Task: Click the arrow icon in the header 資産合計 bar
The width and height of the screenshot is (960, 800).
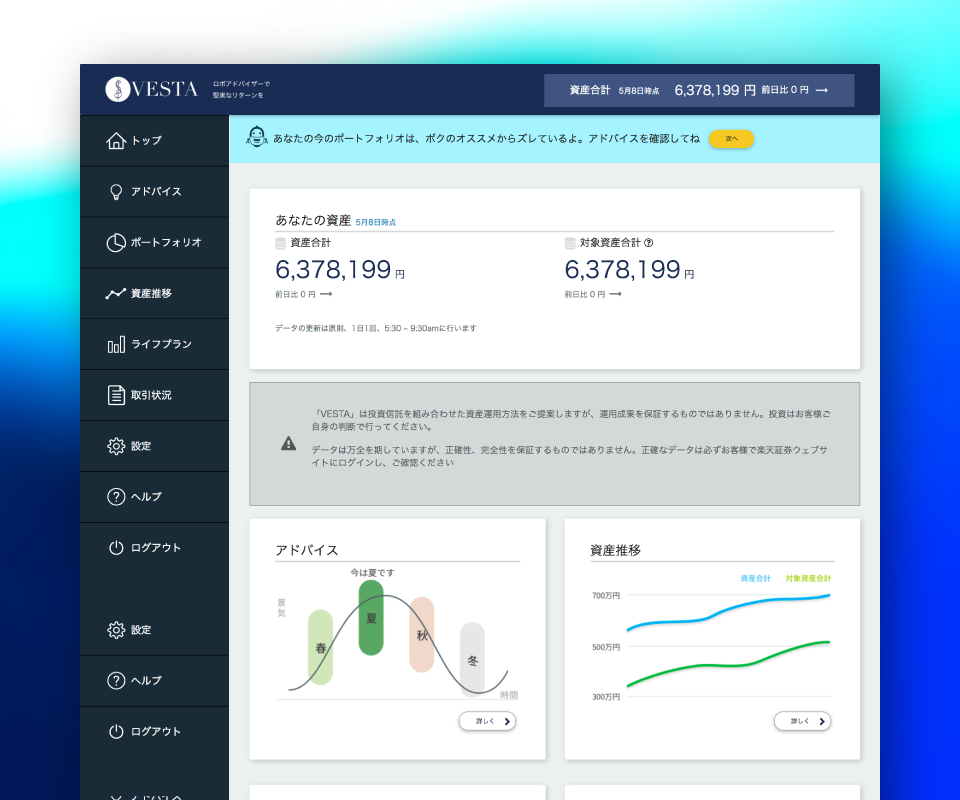Action: pyautogui.click(x=822, y=90)
